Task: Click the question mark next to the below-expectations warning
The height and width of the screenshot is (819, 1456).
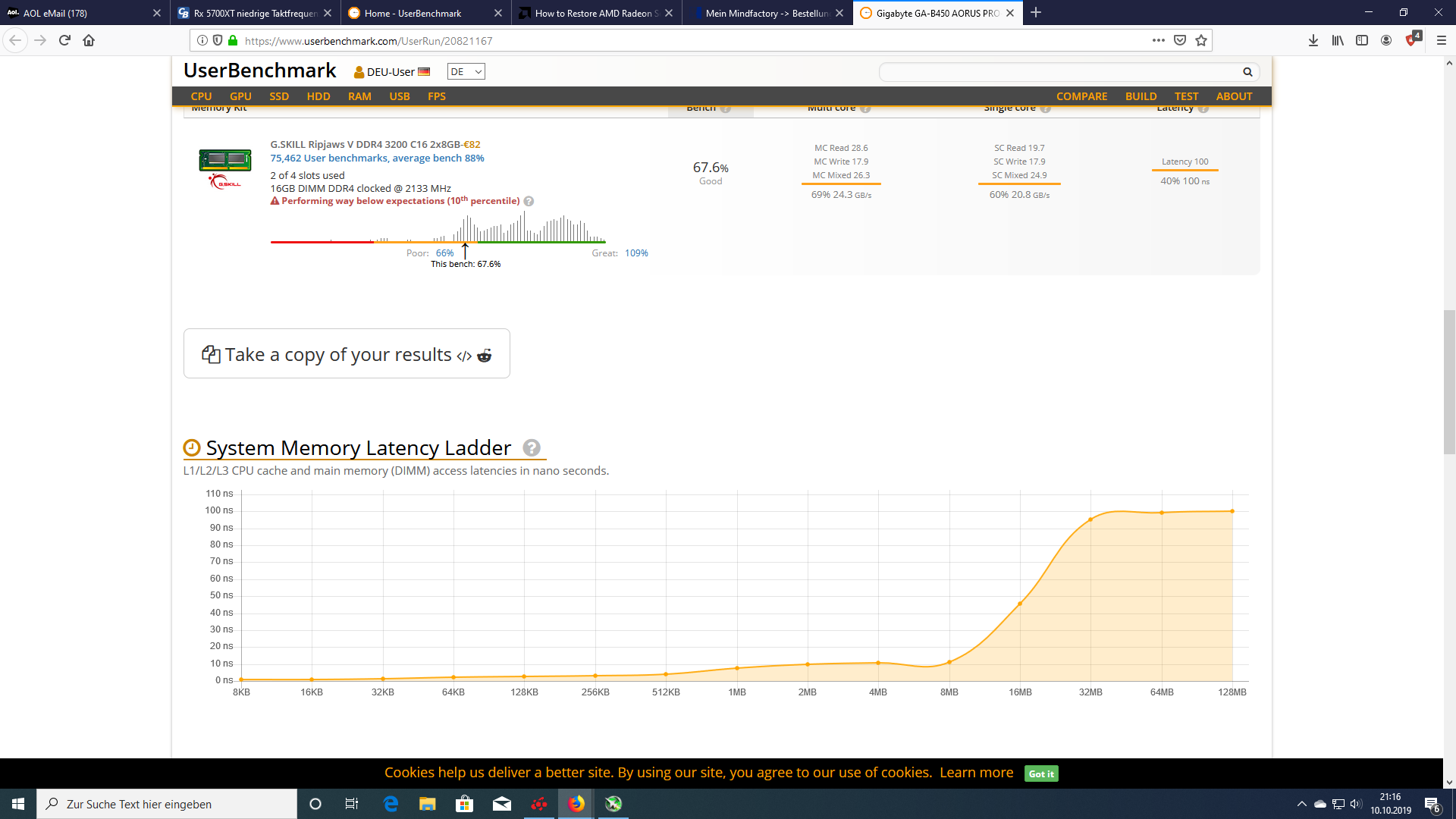Action: click(x=529, y=202)
